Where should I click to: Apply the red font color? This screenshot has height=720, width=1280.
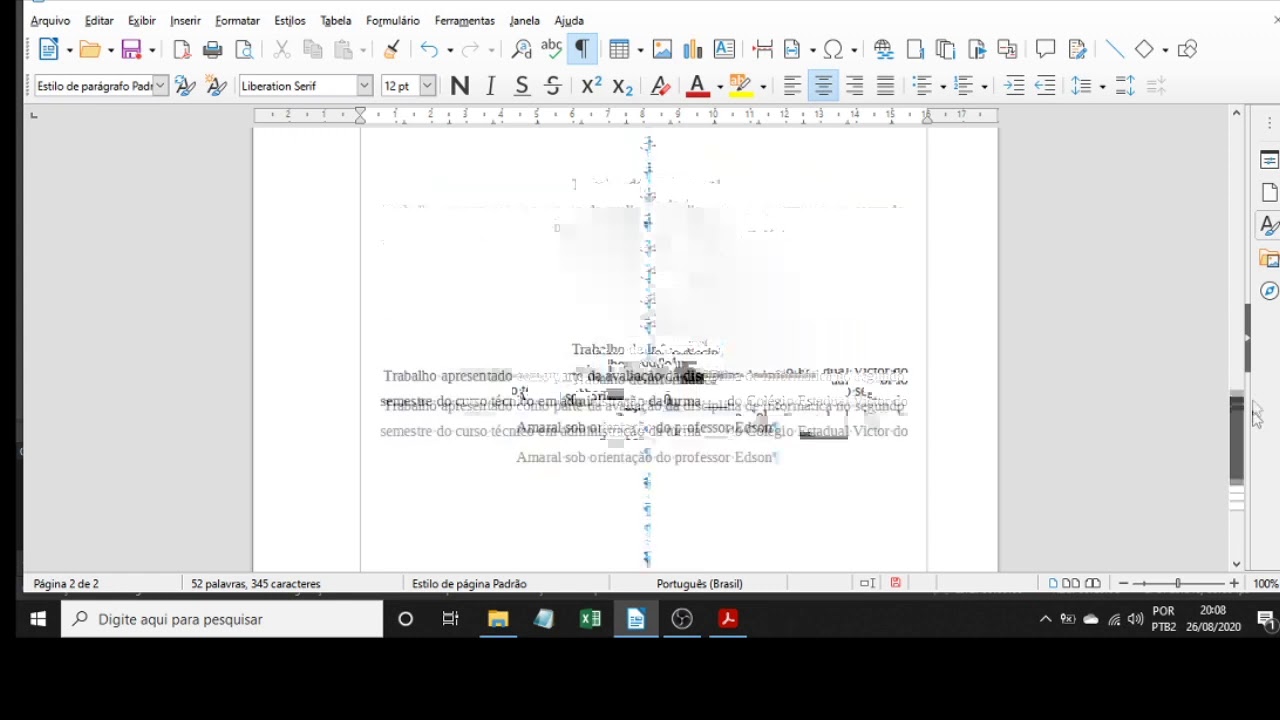tap(697, 86)
